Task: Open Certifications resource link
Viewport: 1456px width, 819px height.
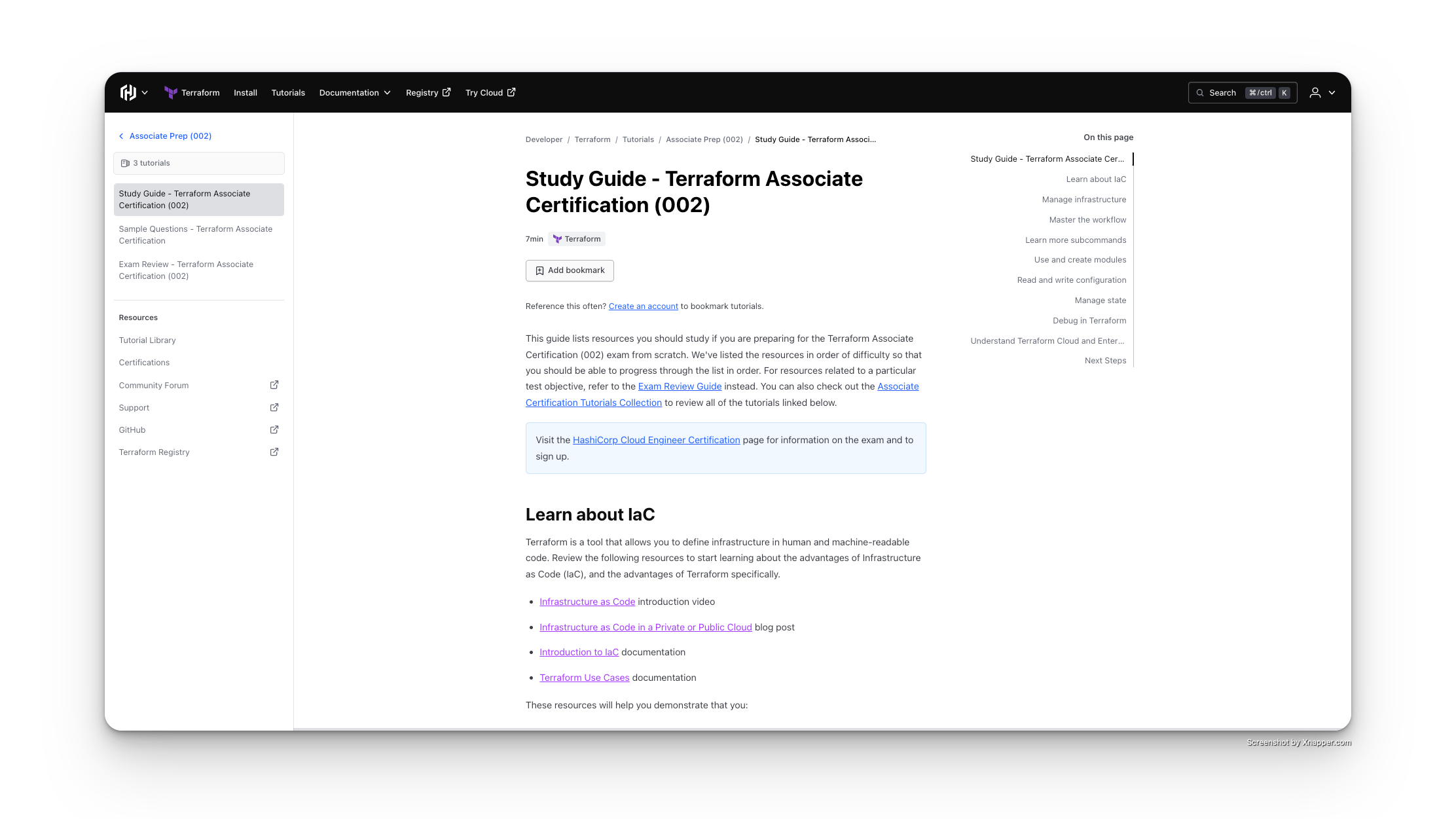Action: click(x=144, y=363)
